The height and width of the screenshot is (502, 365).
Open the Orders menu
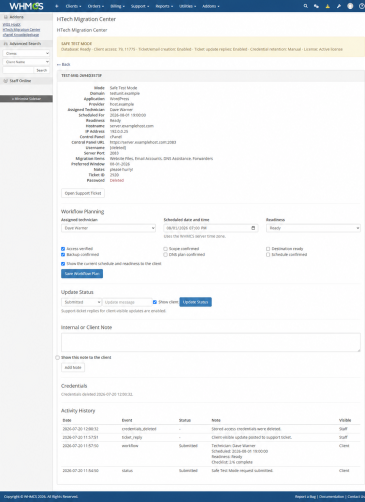[x=96, y=6]
